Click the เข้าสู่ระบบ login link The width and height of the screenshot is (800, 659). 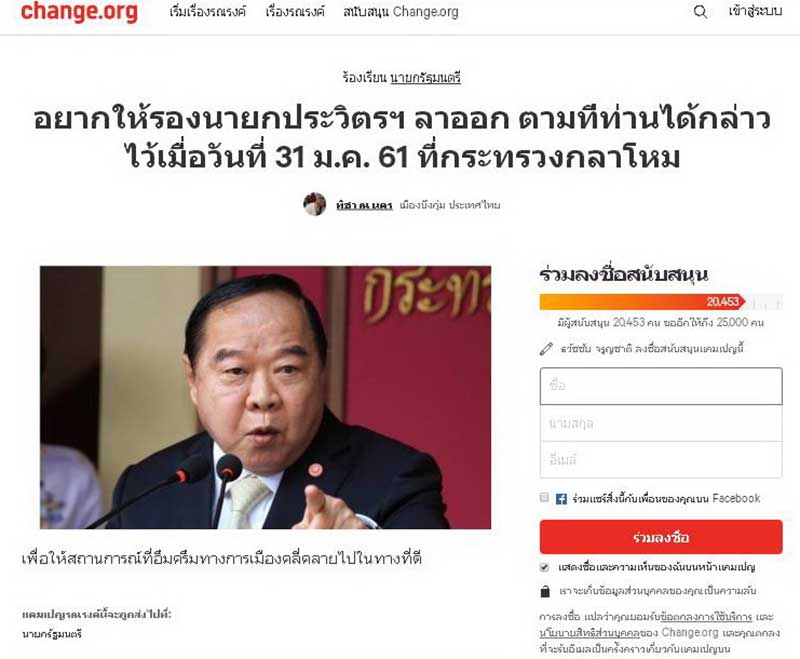point(755,11)
